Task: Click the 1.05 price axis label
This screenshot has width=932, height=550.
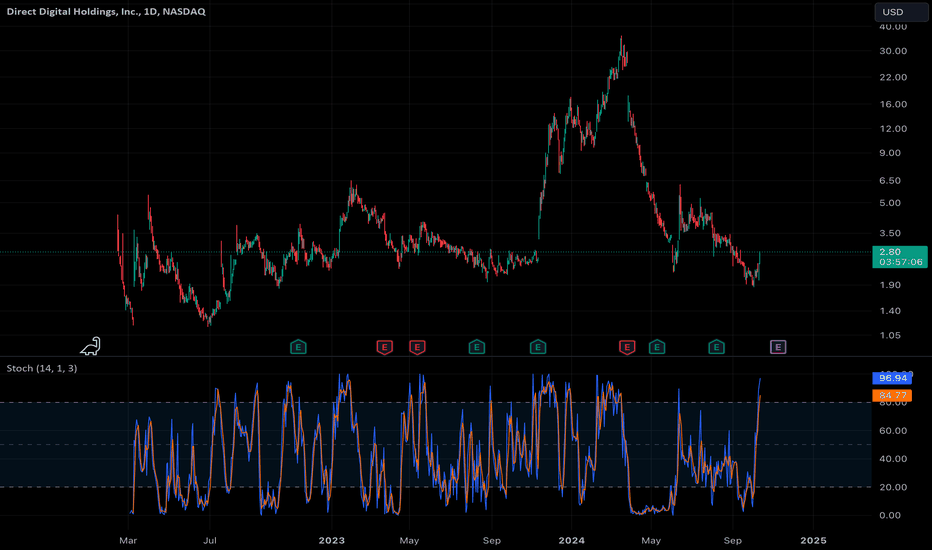Action: 890,335
